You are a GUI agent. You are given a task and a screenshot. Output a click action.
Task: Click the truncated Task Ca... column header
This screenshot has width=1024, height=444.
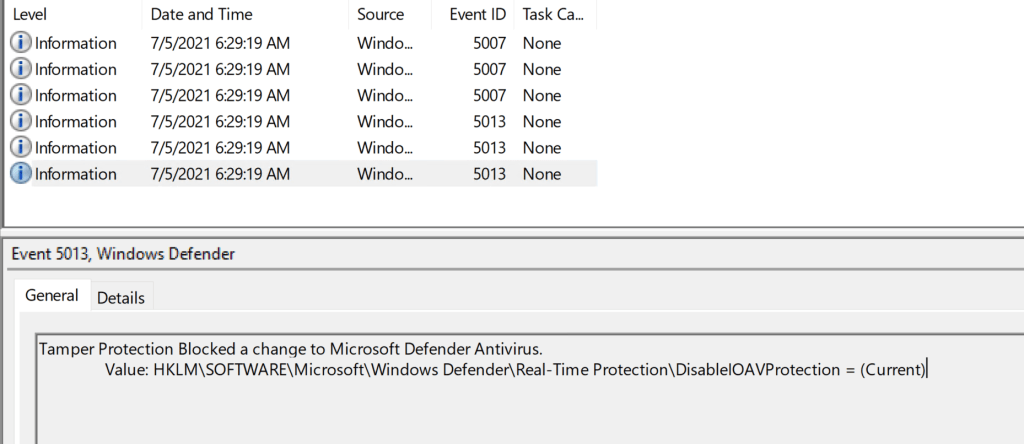(x=552, y=15)
